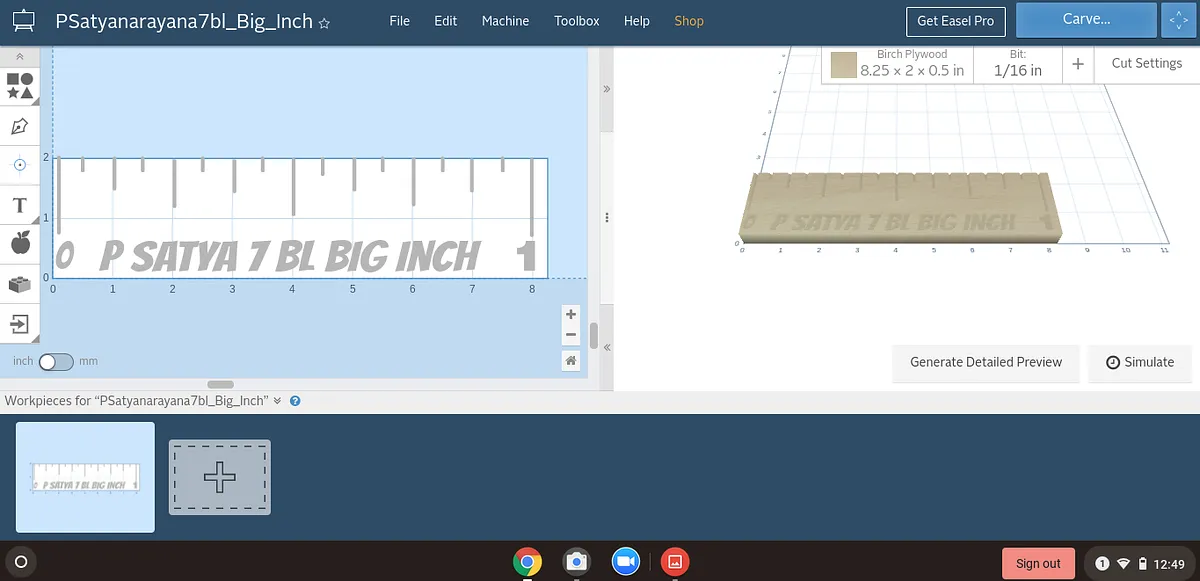Expand the workpieces name dropdown arrow

click(x=278, y=401)
